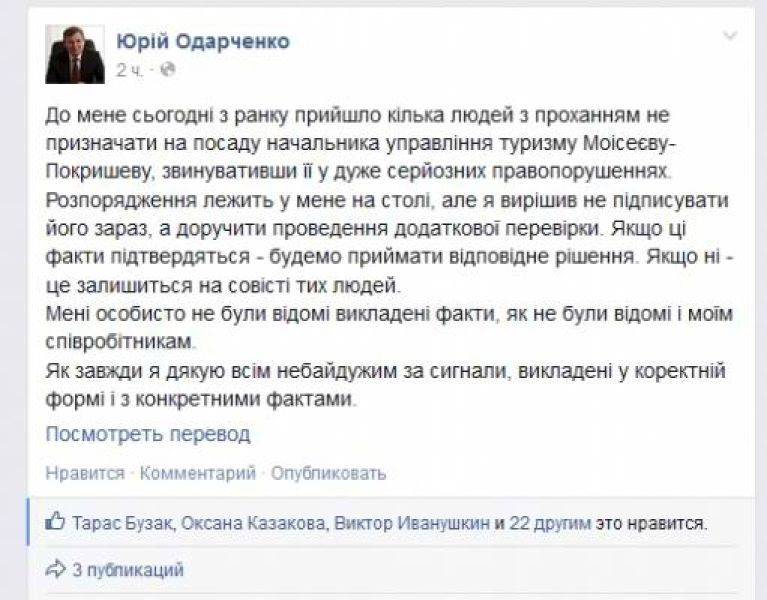Click 'Посмотреть перевод' to translate the post

148,434
